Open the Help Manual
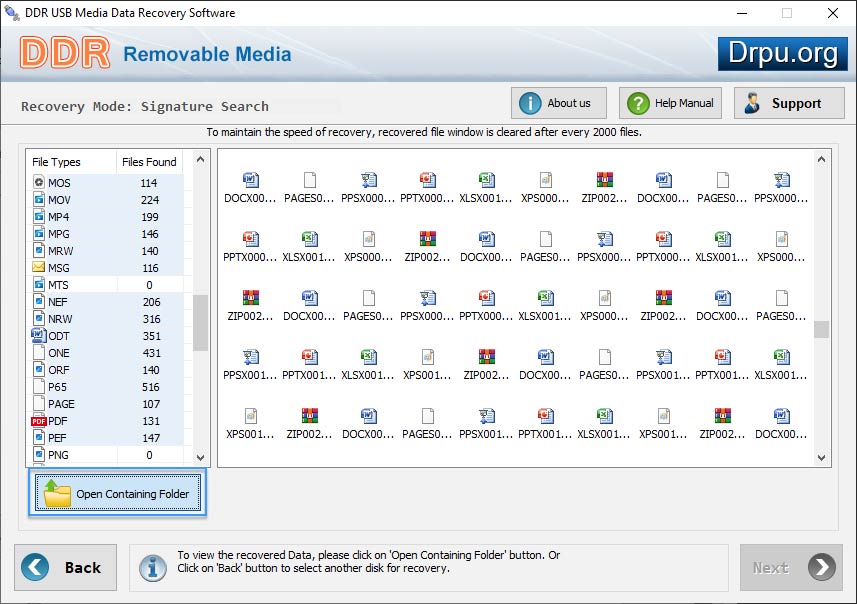Viewport: 857px width, 604px height. point(670,103)
